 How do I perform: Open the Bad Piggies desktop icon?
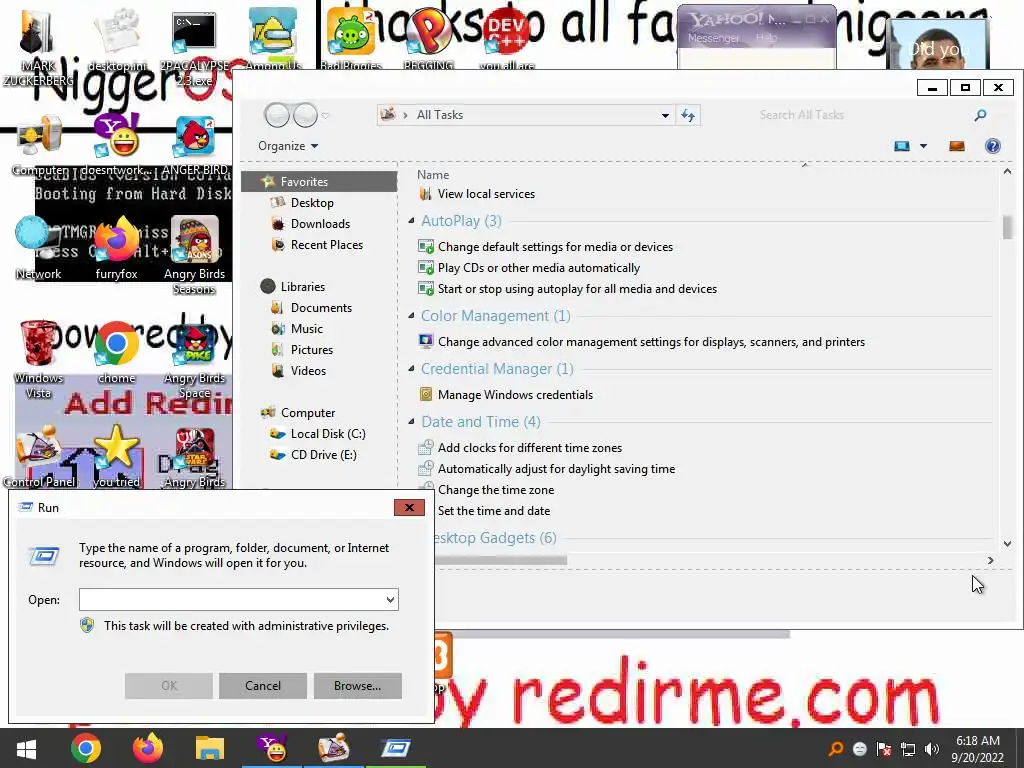351,38
